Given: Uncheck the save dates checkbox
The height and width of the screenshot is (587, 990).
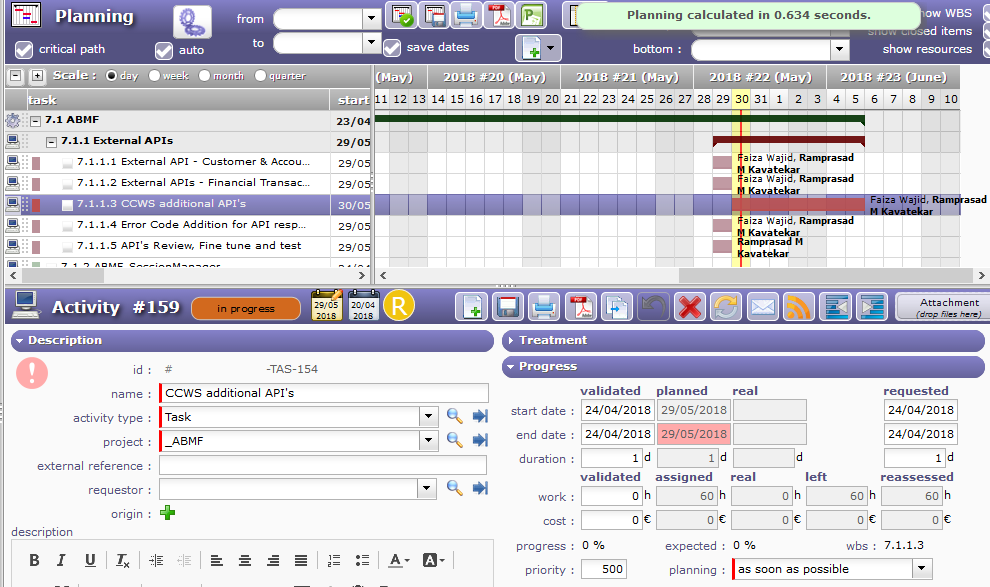Looking at the screenshot, I should pyautogui.click(x=392, y=48).
